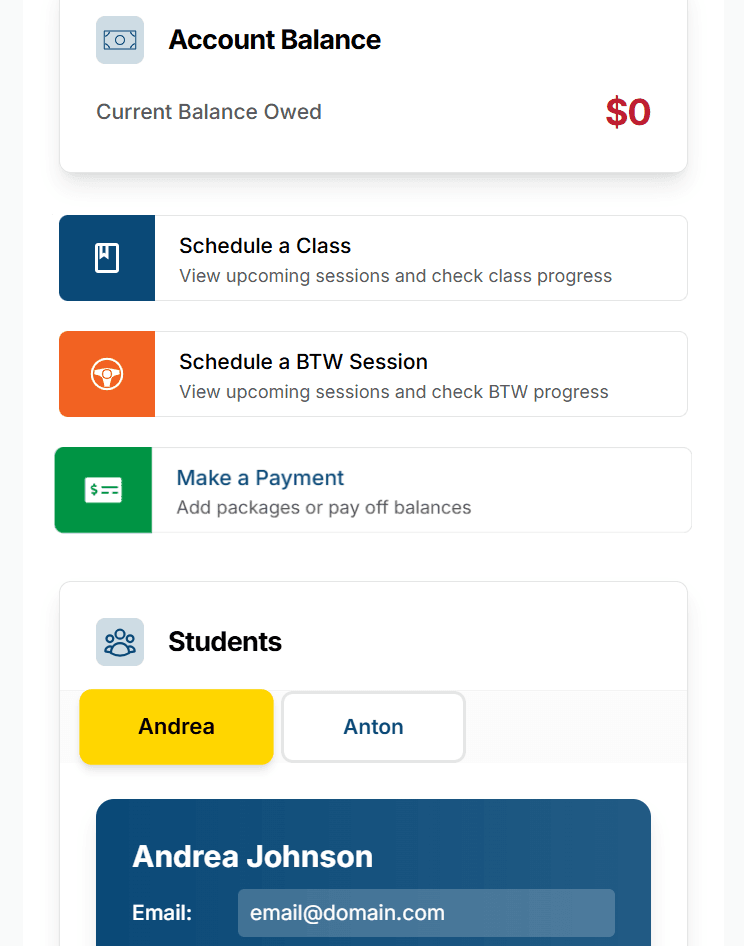Click the blue bookmark class icon
This screenshot has height=946, width=744.
[x=107, y=258]
